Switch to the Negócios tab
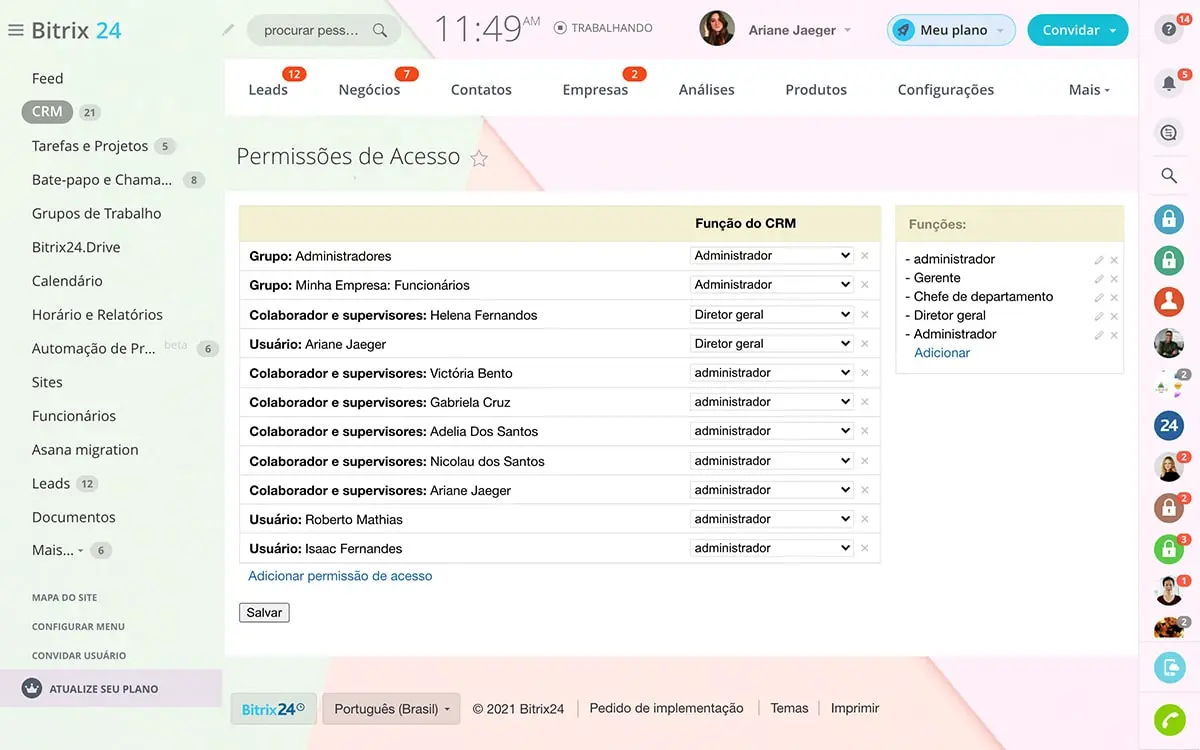Image resolution: width=1200 pixels, height=750 pixels. tap(369, 89)
